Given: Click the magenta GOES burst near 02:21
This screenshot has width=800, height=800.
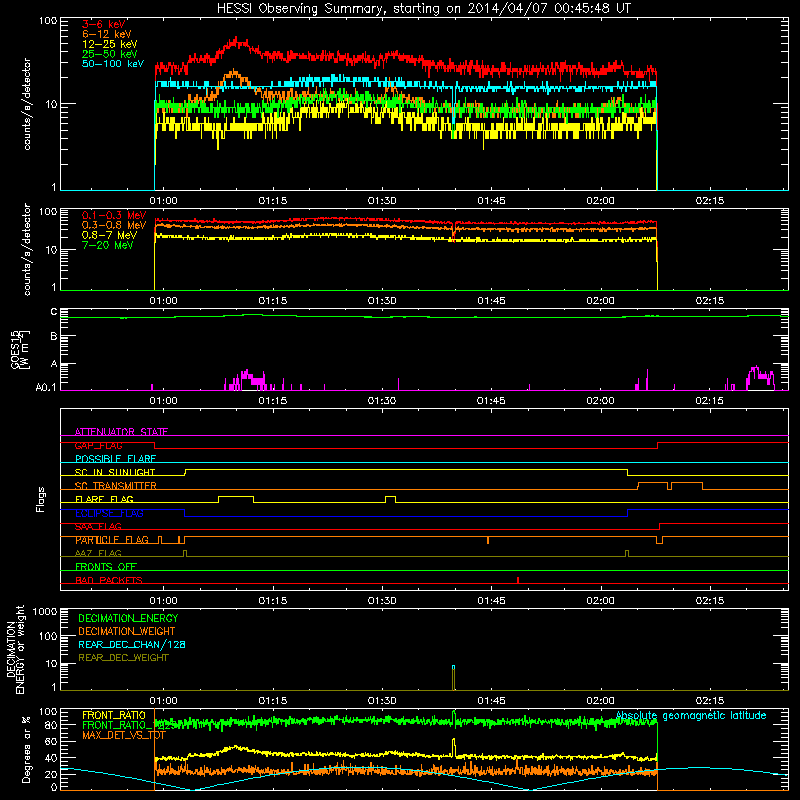Looking at the screenshot, I should coord(761,378).
